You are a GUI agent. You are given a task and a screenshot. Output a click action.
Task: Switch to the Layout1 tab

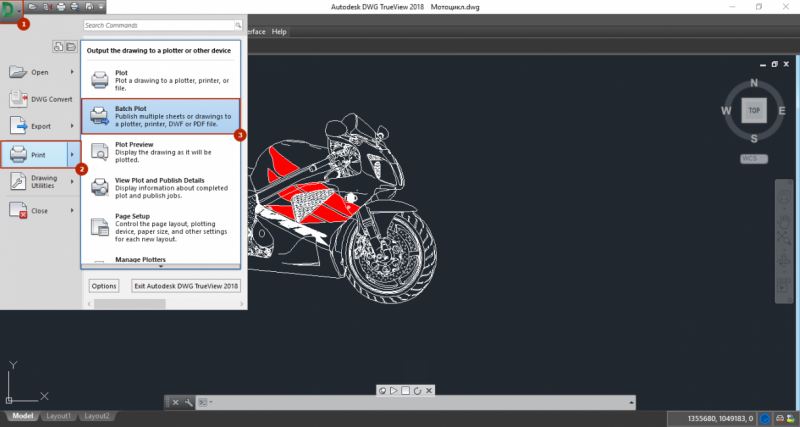coord(59,416)
